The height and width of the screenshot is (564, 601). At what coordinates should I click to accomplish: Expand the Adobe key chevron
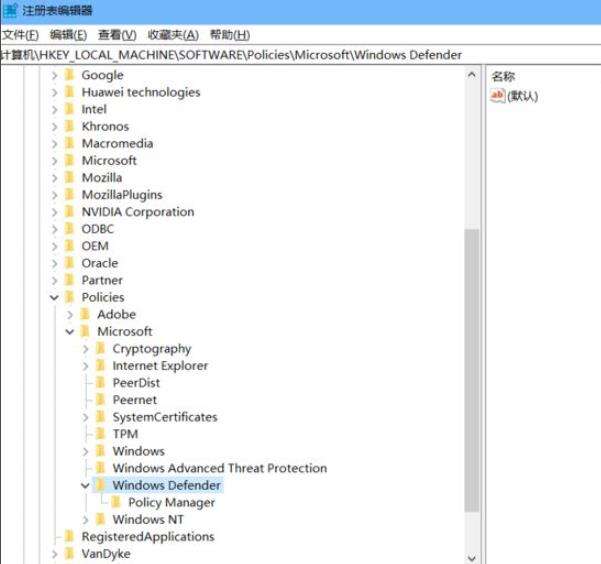coord(70,315)
